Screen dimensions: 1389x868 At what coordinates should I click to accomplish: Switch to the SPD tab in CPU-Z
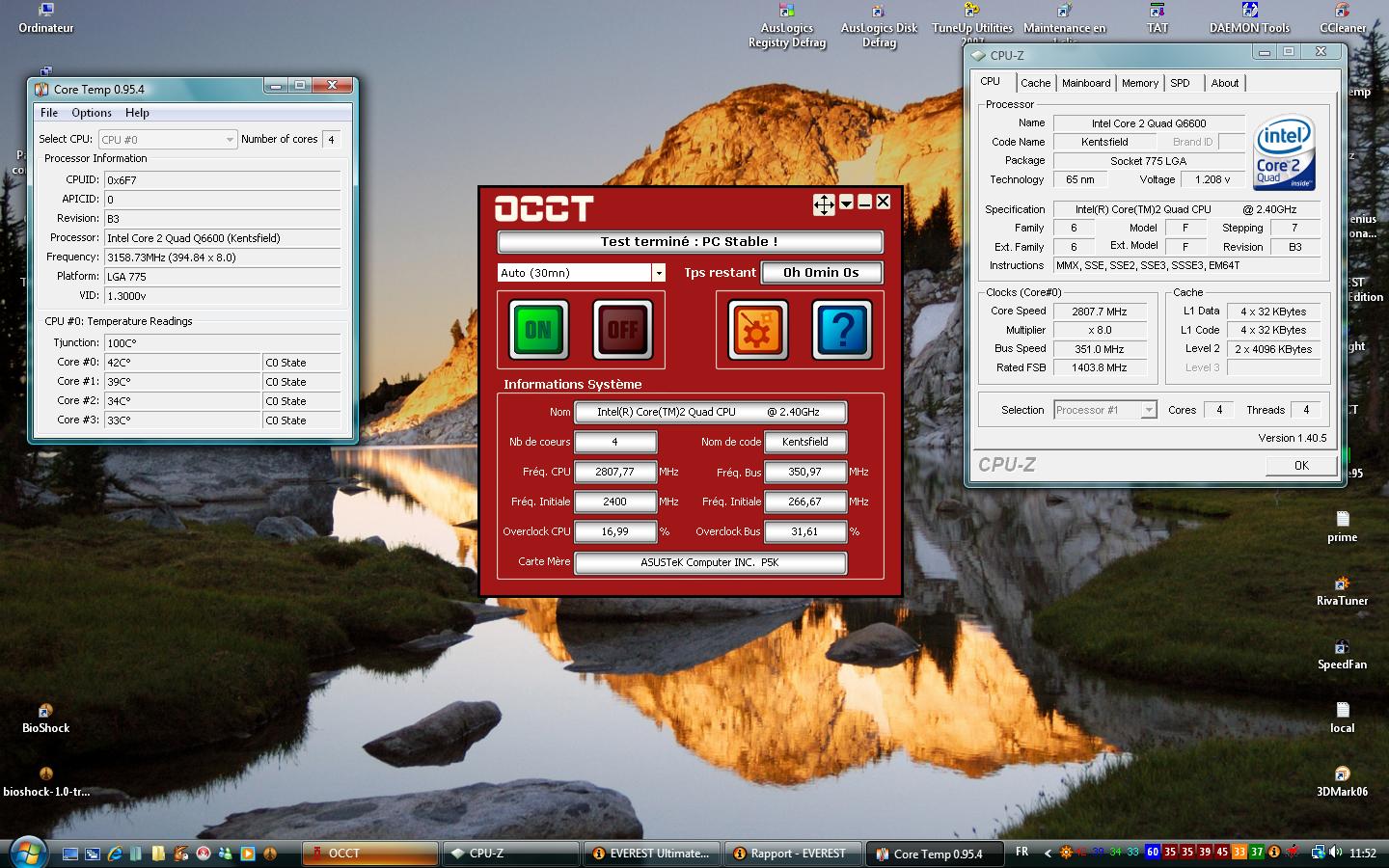[1180, 83]
